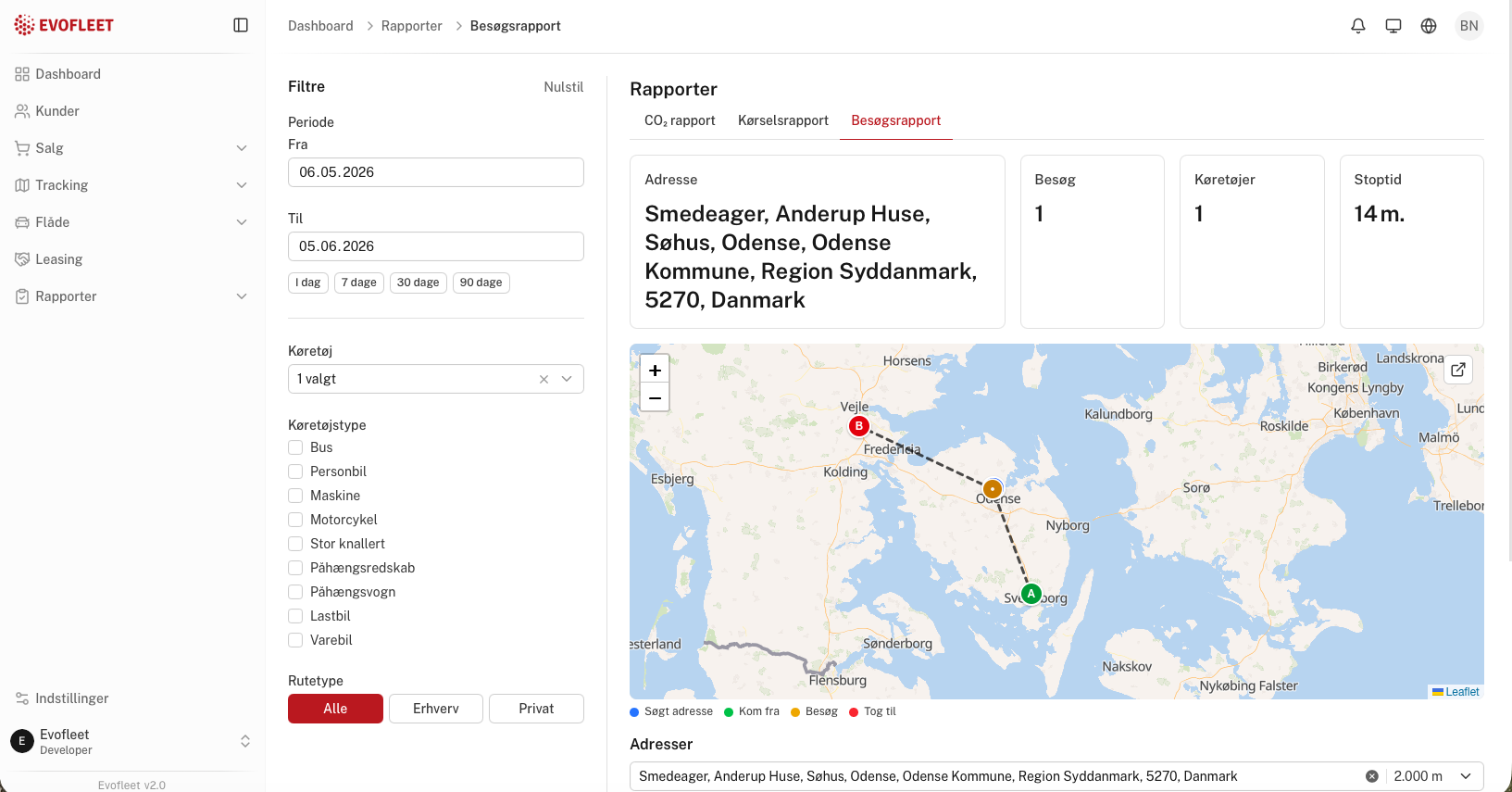Viewport: 1512px width, 792px height.
Task: Click the blue Søgt adresse legend dot
Action: (x=634, y=712)
